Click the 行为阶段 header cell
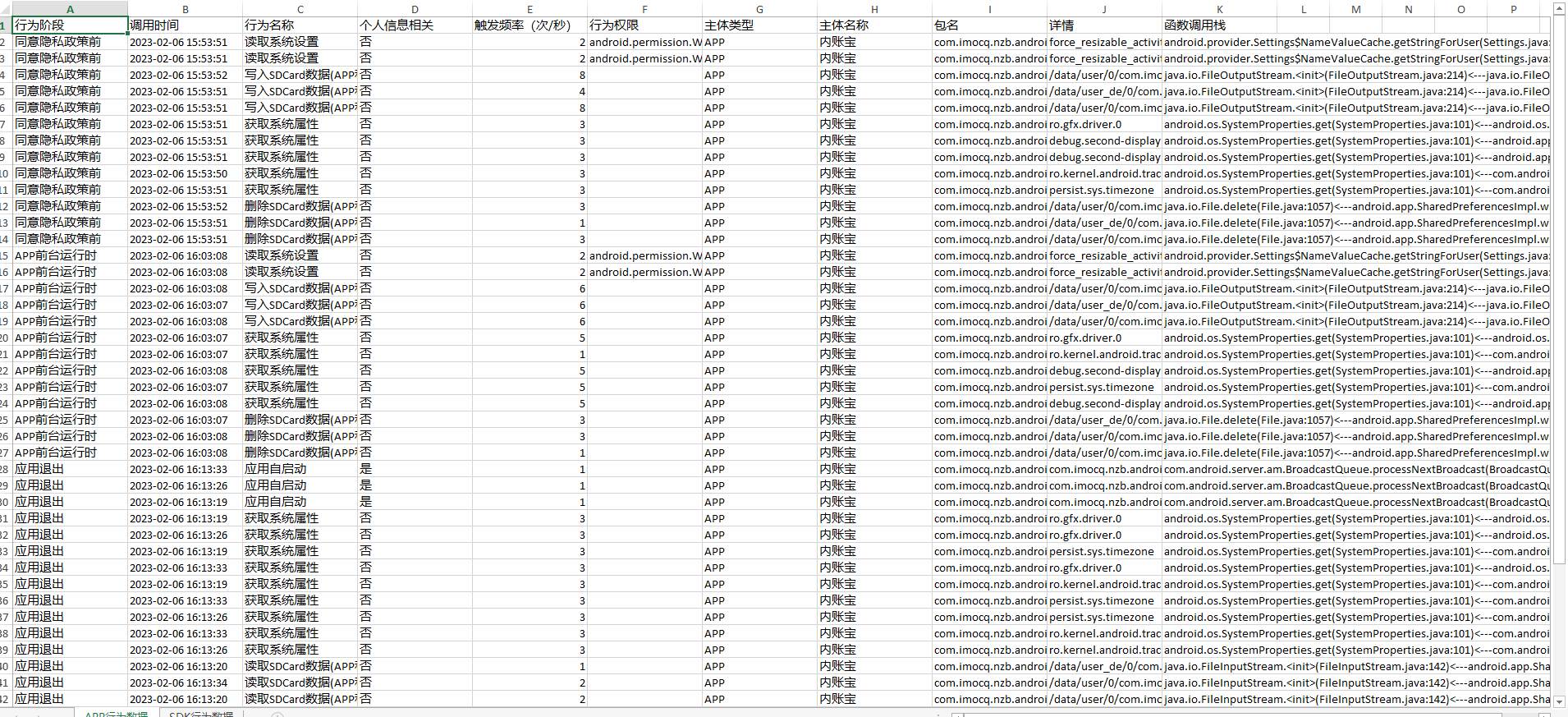This screenshot has height=717, width=1568. point(70,25)
